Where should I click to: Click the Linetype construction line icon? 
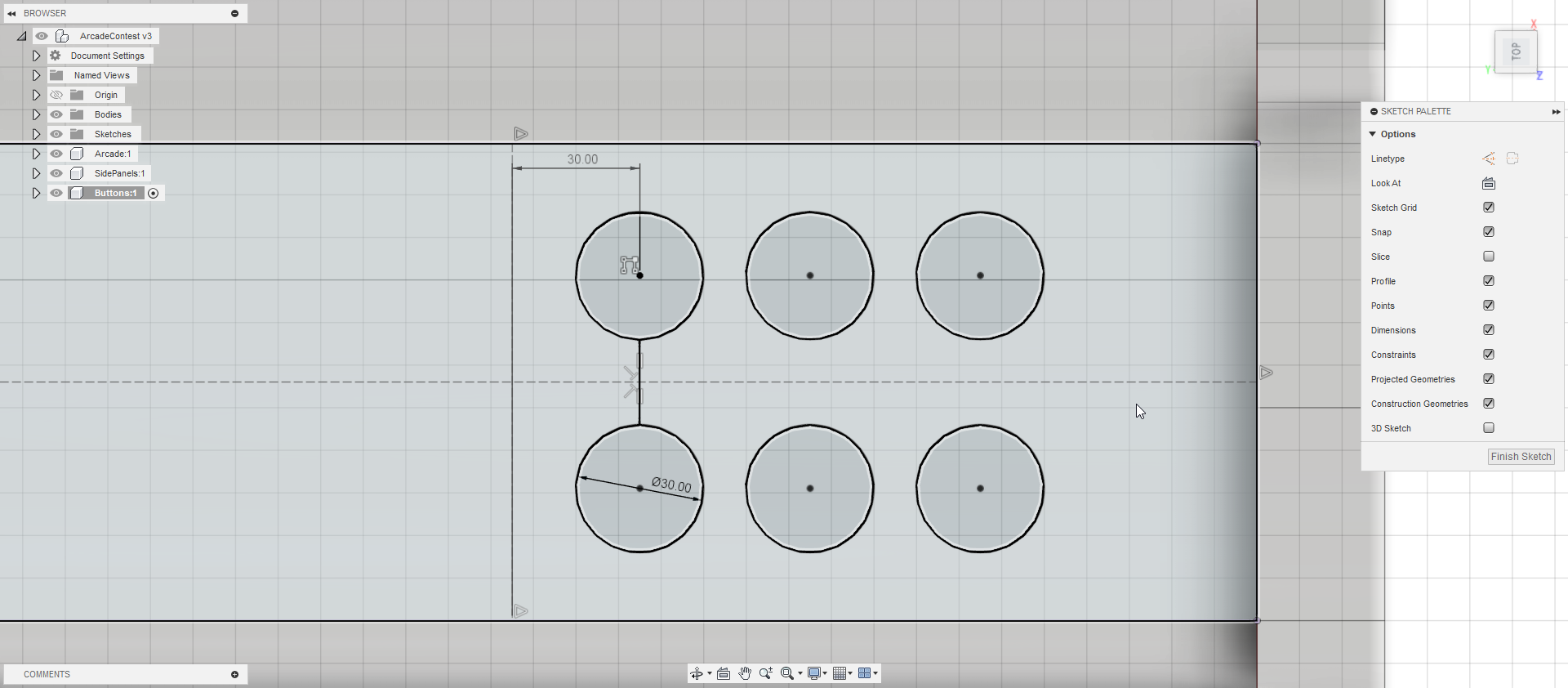click(1489, 159)
